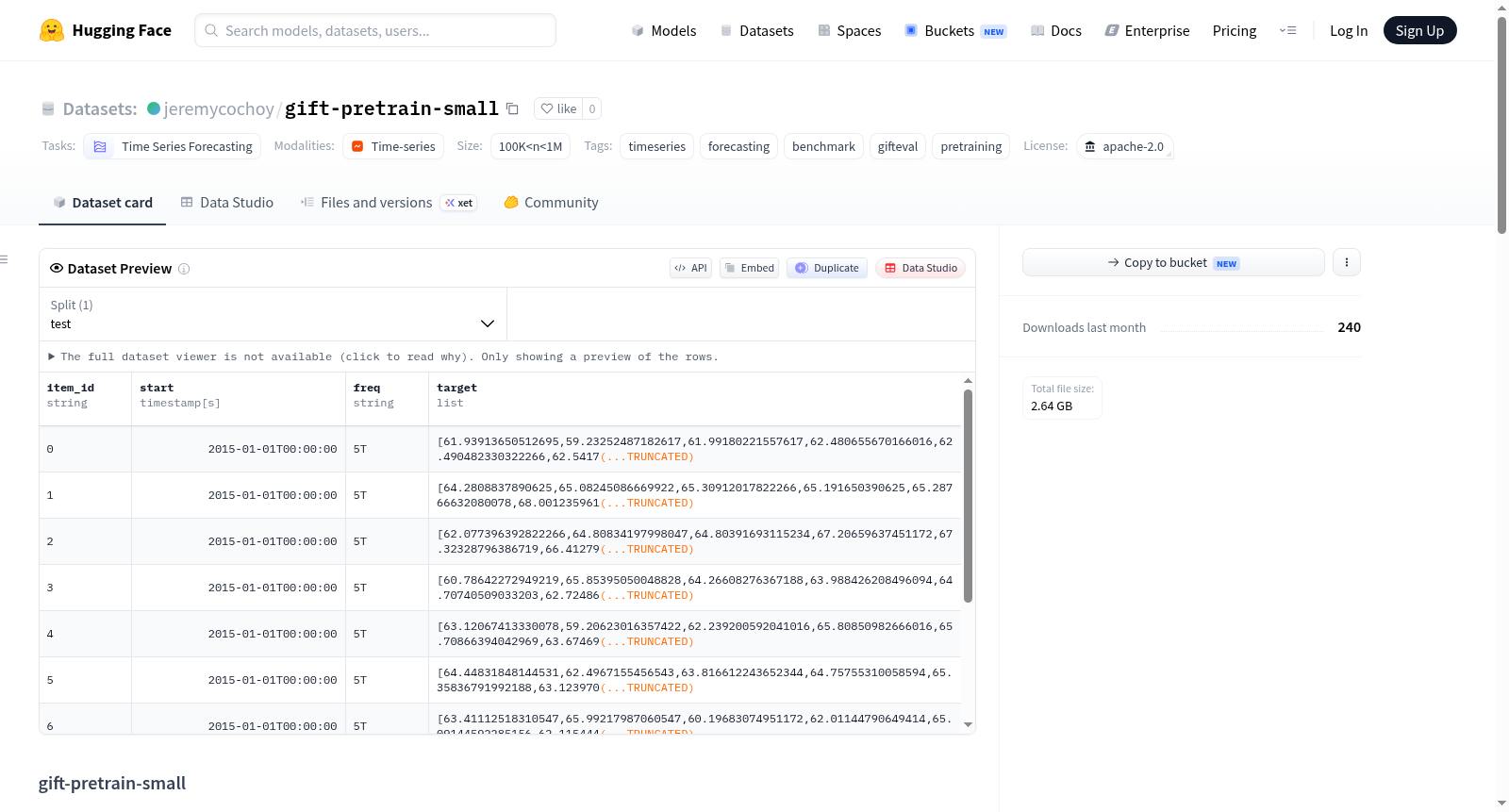1509x812 pixels.
Task: Click the dataset table vertical scrollbar
Action: pos(968,496)
